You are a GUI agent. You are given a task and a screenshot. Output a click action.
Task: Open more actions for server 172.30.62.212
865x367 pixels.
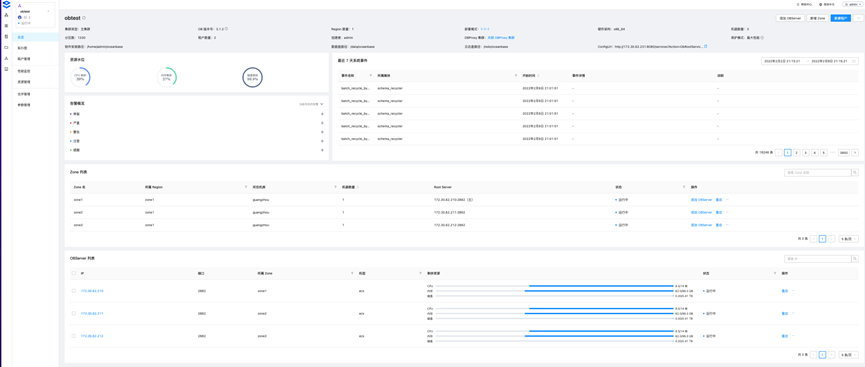pos(794,336)
